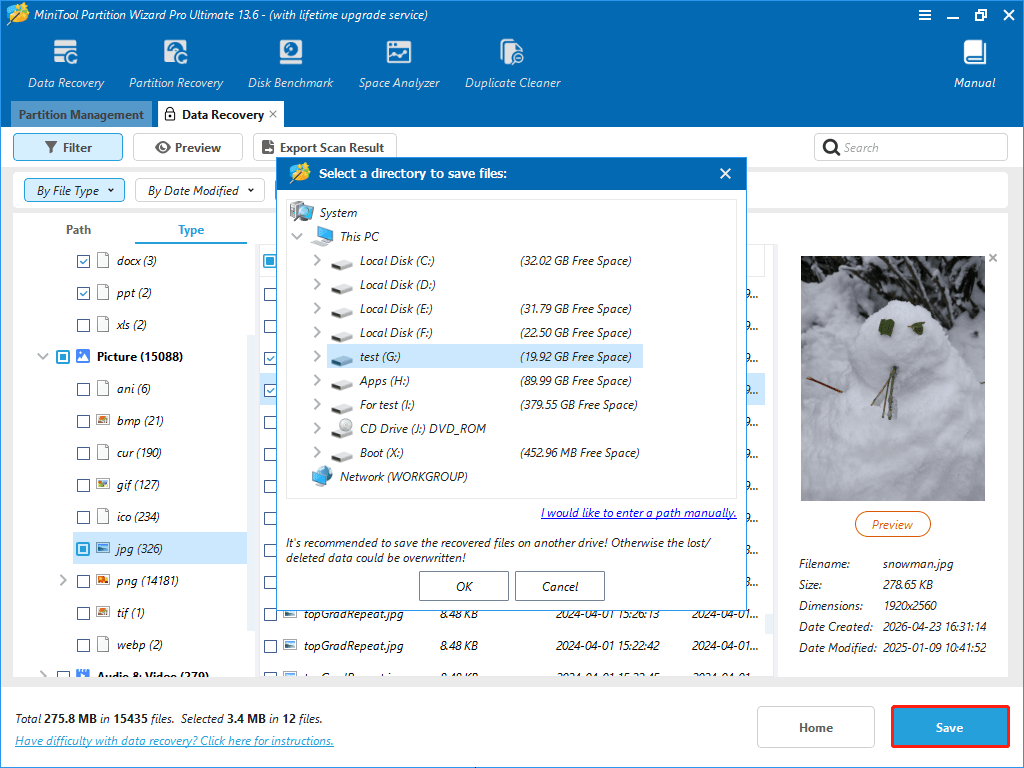The width and height of the screenshot is (1024, 768).
Task: Open the data recovery instructions link
Action: (174, 741)
